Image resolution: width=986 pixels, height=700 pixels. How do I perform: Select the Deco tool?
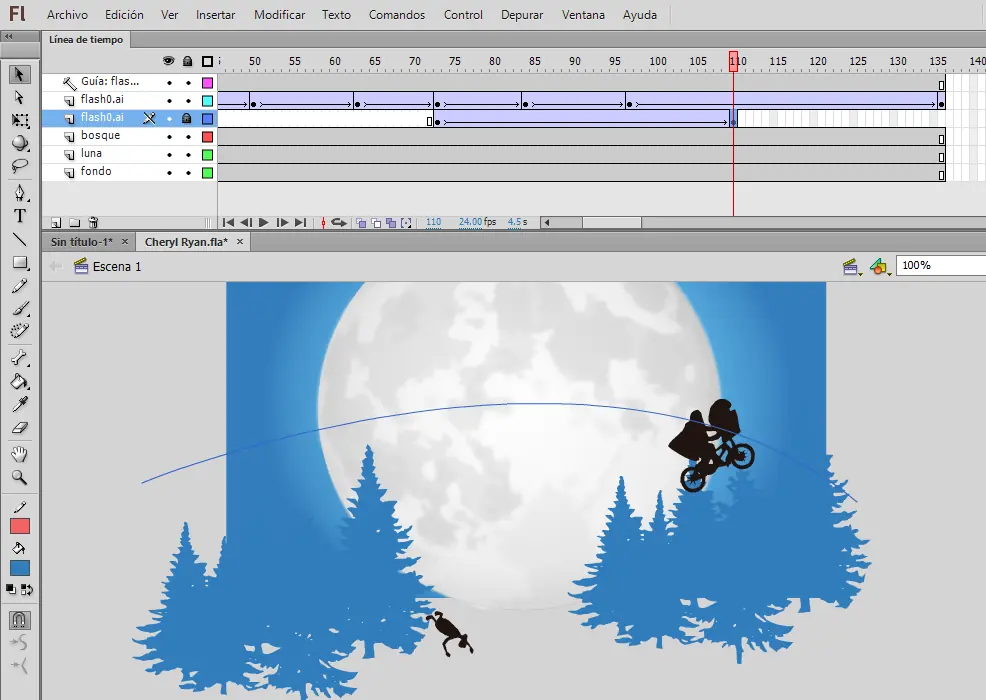[x=19, y=331]
